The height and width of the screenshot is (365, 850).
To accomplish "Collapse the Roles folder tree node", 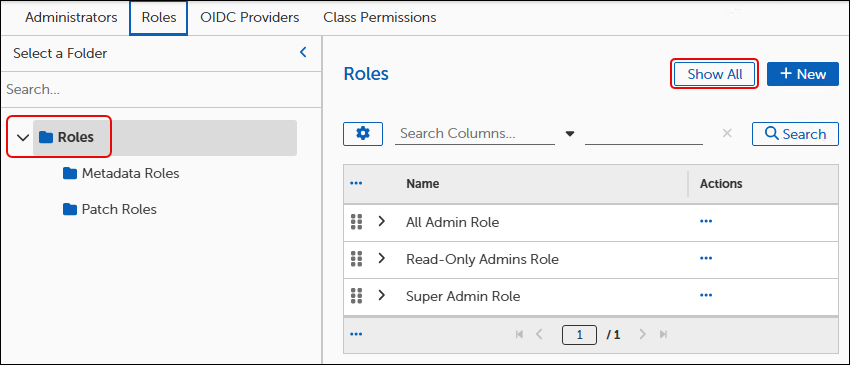I will click(x=22, y=138).
